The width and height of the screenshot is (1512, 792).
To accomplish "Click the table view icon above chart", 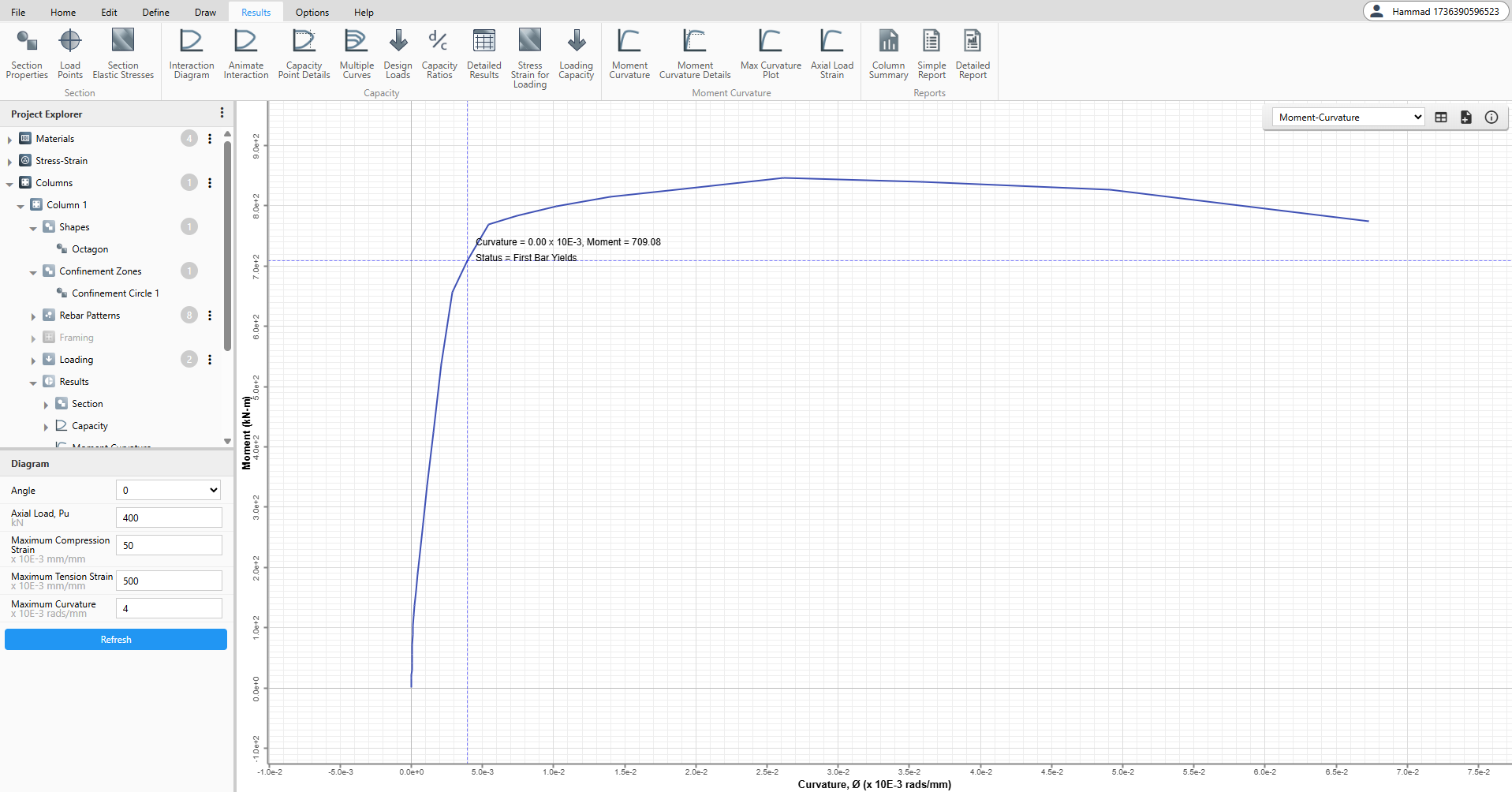I will click(x=1441, y=118).
